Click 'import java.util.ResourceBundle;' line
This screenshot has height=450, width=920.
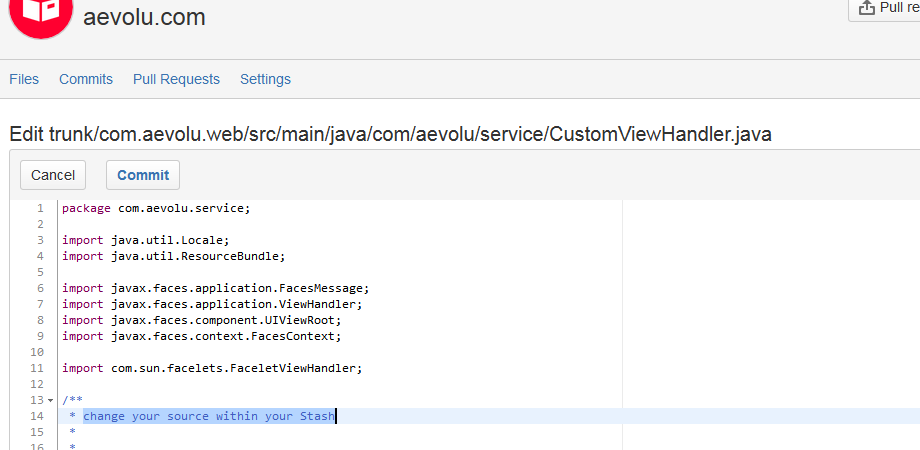[173, 256]
